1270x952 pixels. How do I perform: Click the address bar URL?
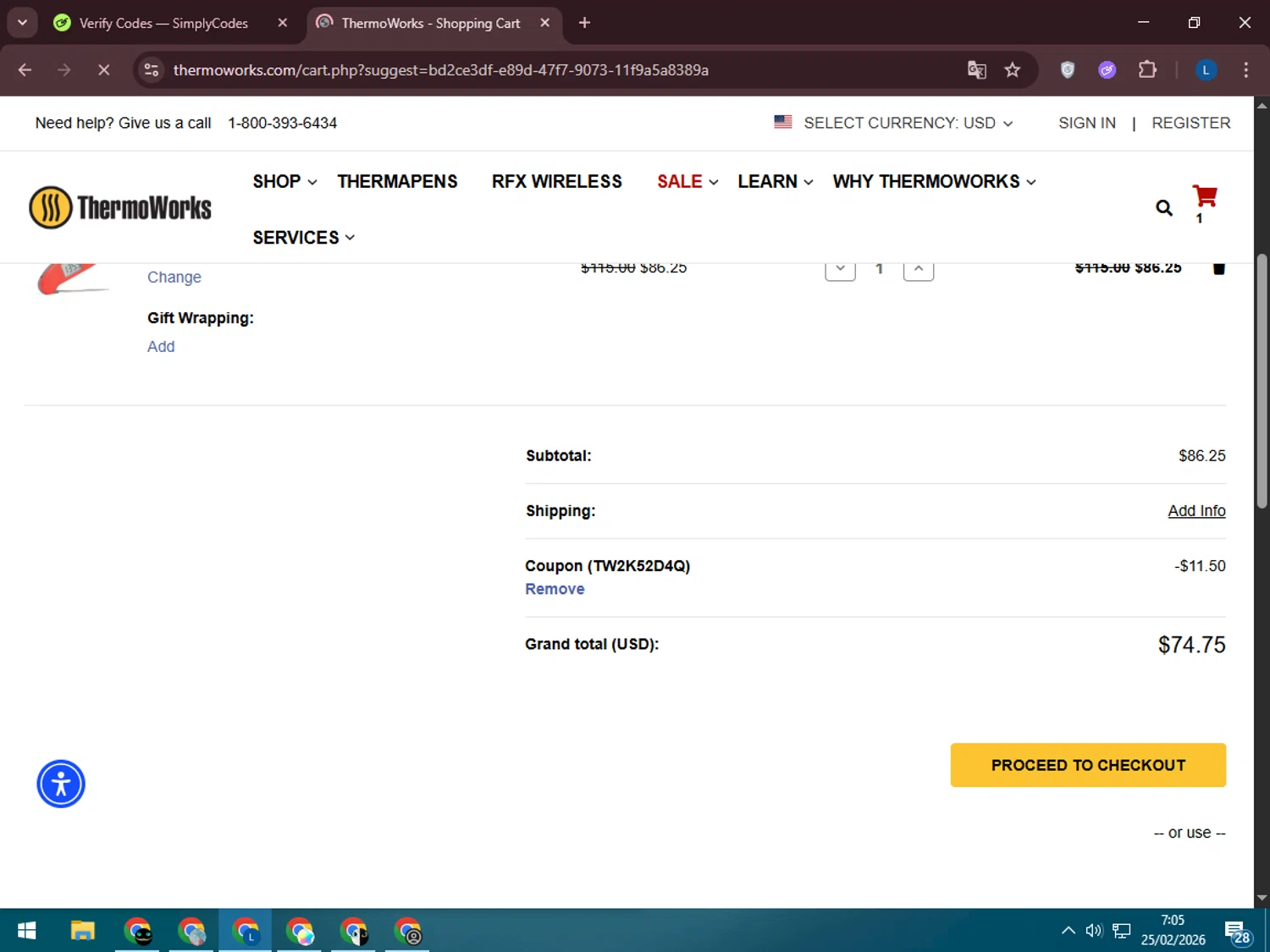(440, 70)
